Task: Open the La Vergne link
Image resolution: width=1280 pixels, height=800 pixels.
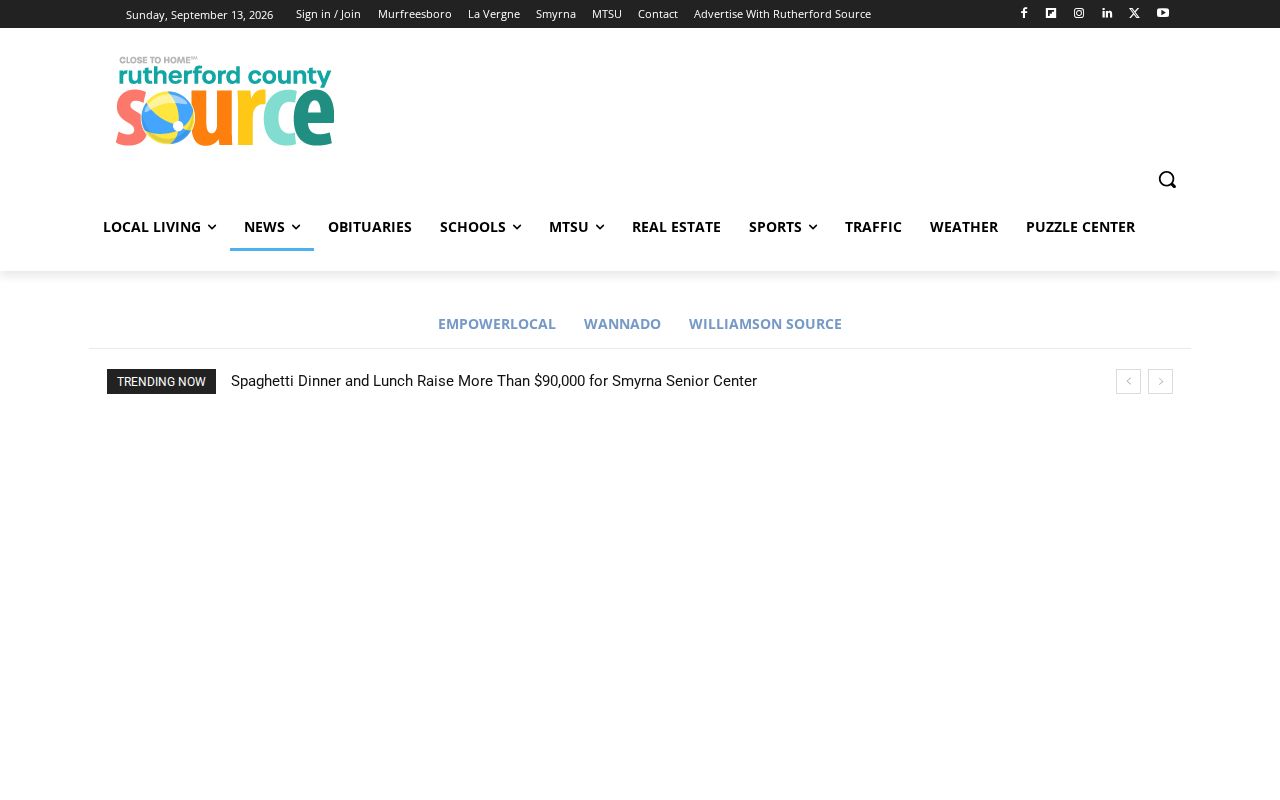Action: (x=494, y=14)
